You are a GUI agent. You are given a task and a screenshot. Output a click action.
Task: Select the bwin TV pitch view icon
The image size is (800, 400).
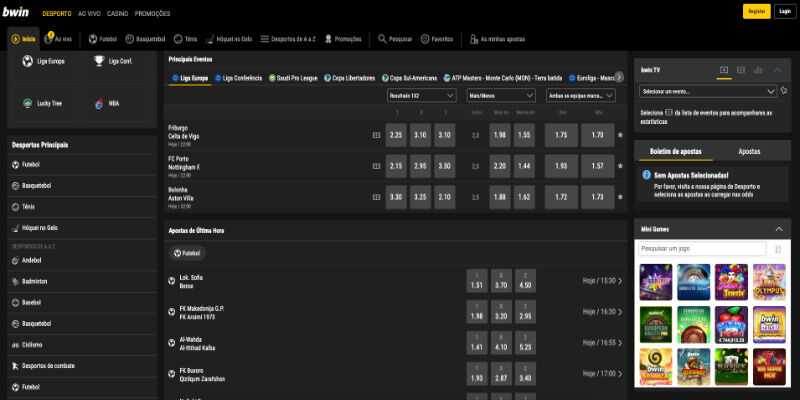pos(741,70)
